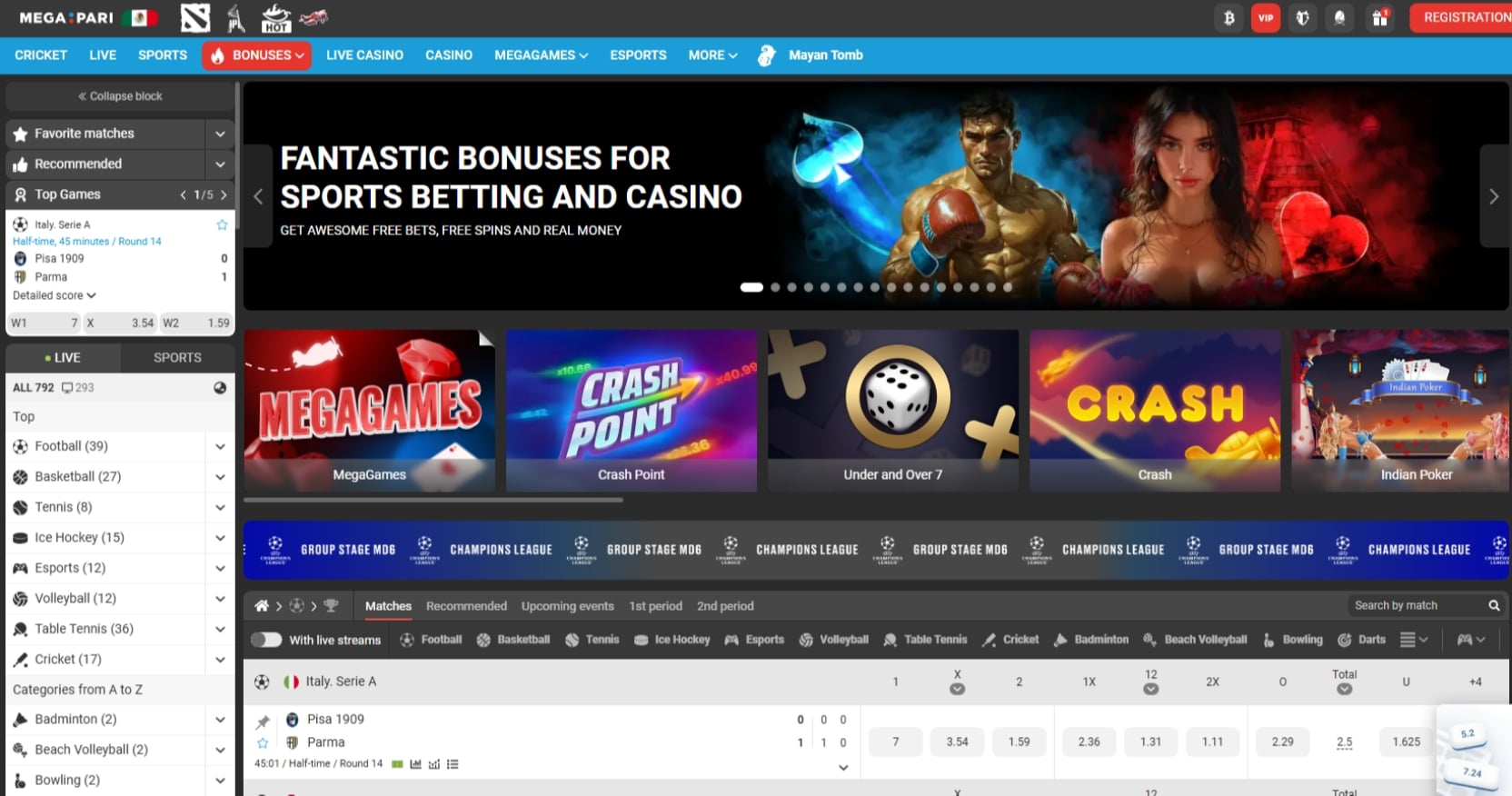Filter matches by Football icon in sports bar
This screenshot has width=1512, height=796.
[431, 640]
